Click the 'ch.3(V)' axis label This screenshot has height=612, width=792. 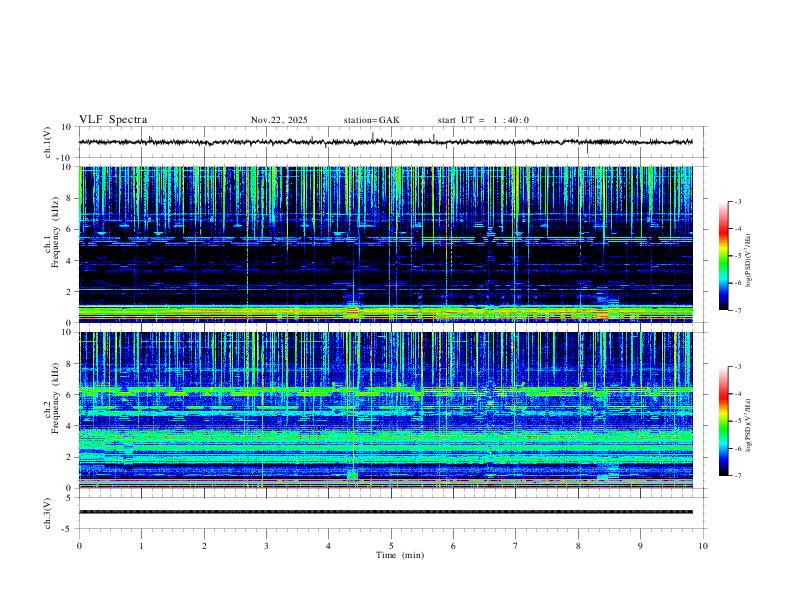pos(48,513)
